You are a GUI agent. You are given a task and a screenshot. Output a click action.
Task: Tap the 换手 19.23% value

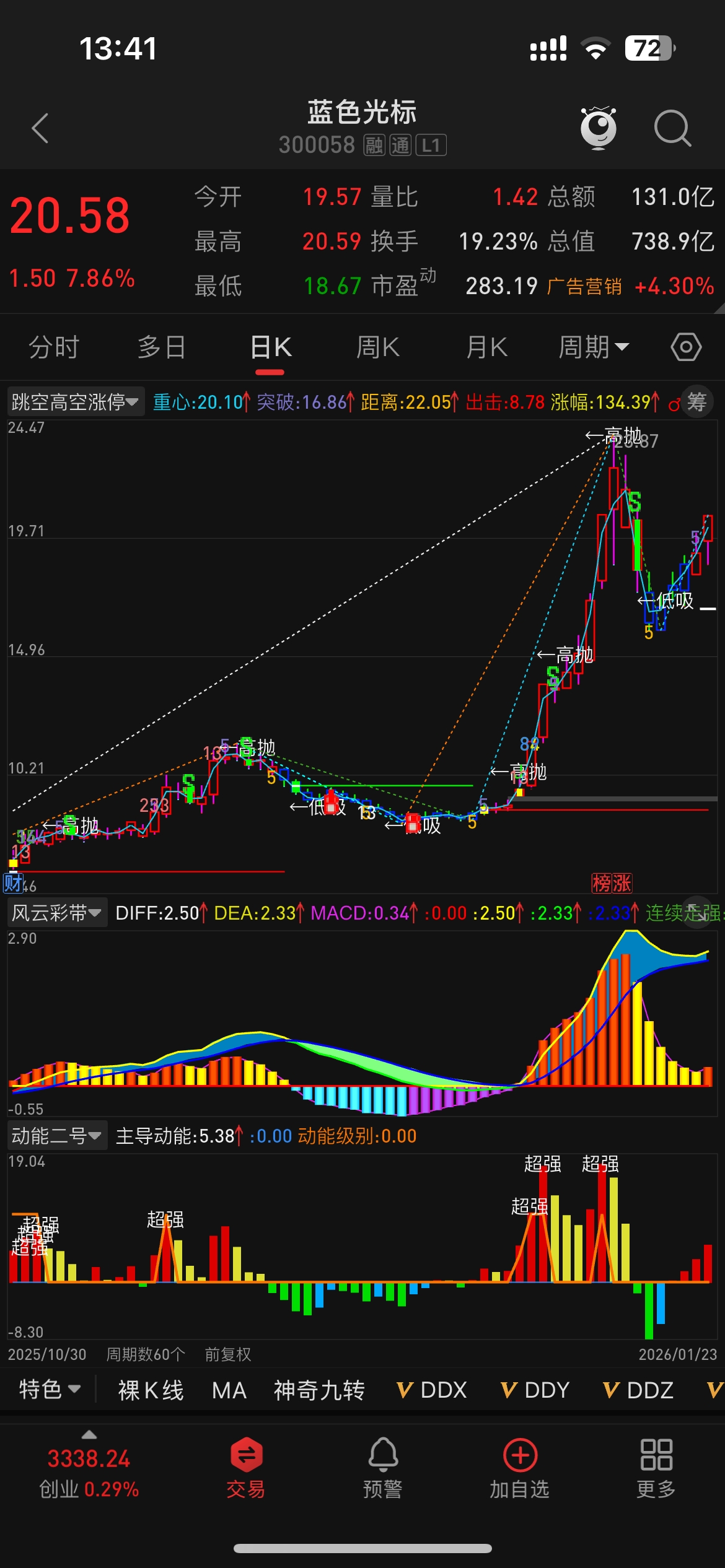tap(498, 242)
